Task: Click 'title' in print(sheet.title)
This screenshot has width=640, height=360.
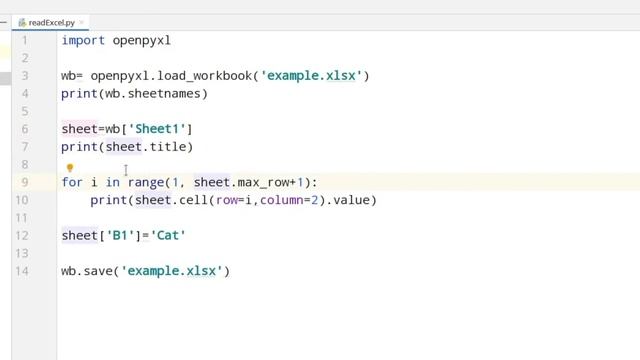Action: pos(168,147)
